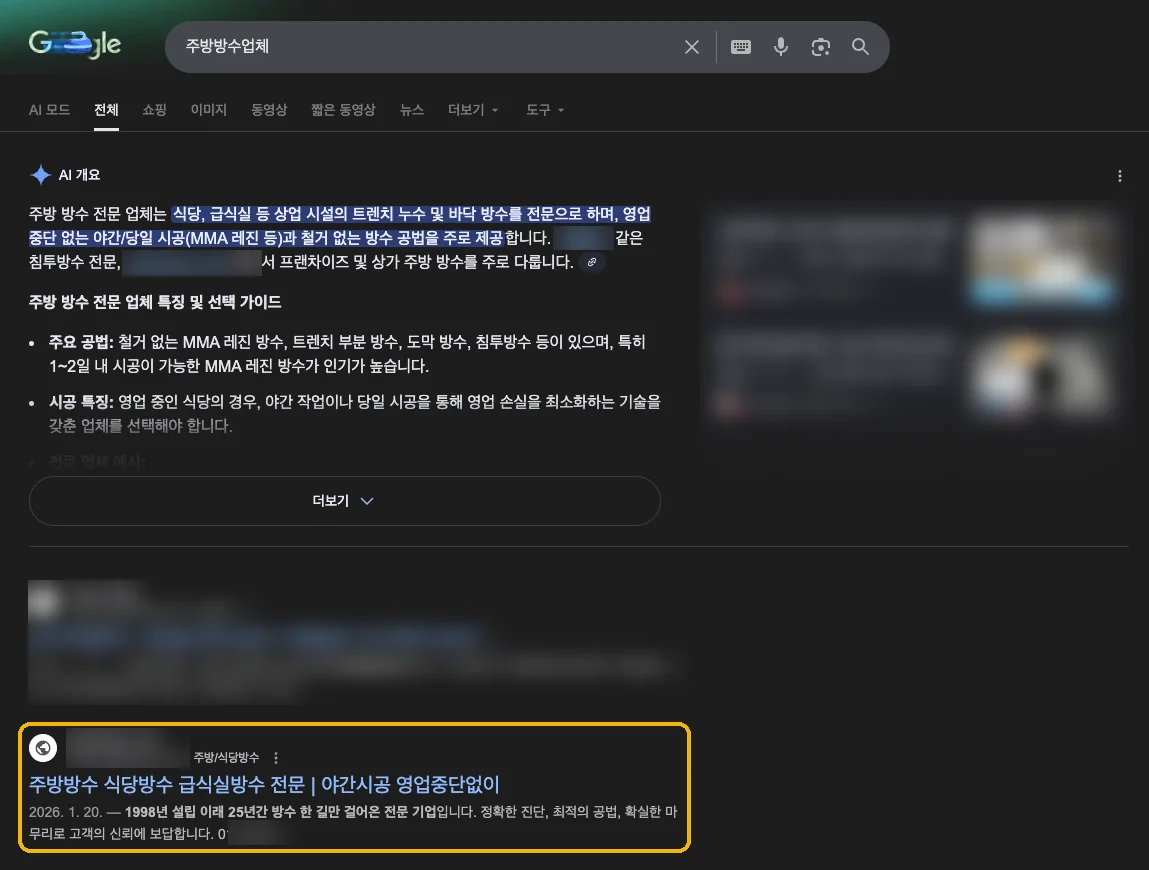Switch to the 이미지 tab
This screenshot has height=870, width=1149.
click(209, 110)
